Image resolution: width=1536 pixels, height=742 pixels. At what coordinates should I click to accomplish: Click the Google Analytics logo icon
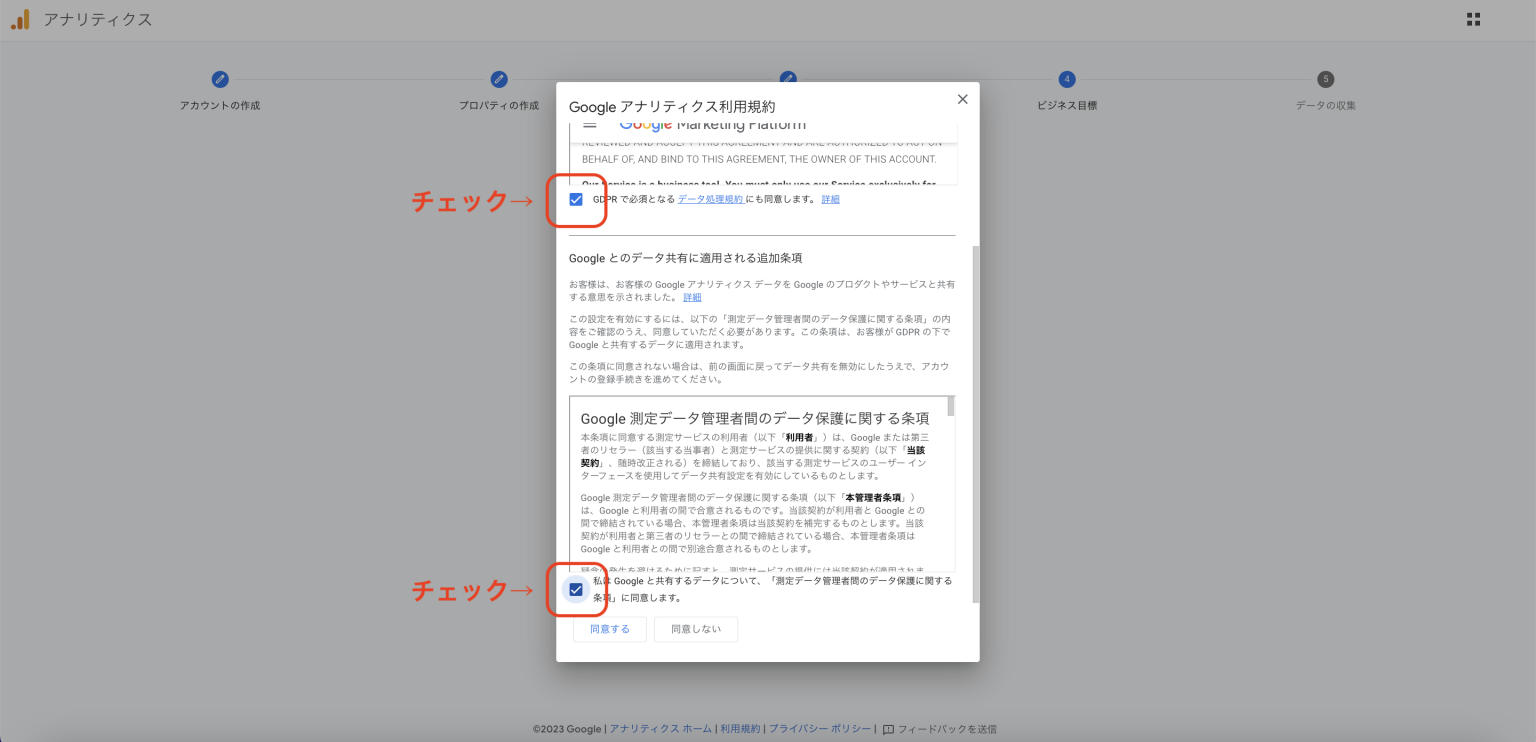20,18
